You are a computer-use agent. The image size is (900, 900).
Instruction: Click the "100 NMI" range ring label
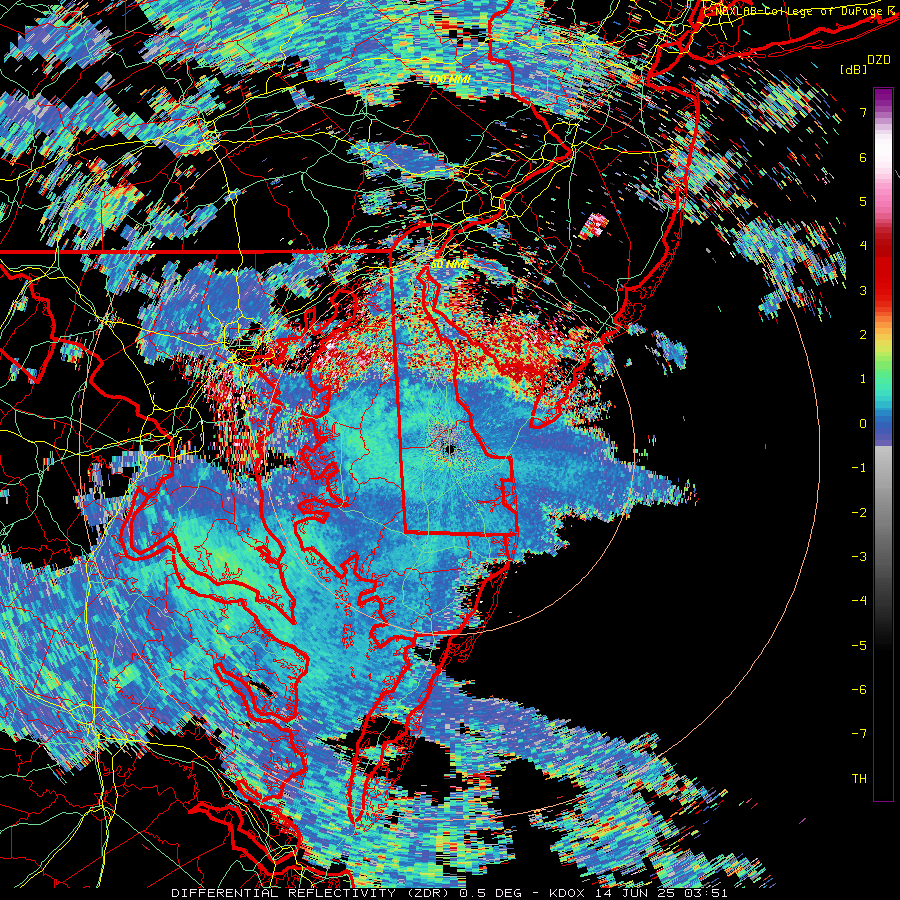pyautogui.click(x=449, y=79)
